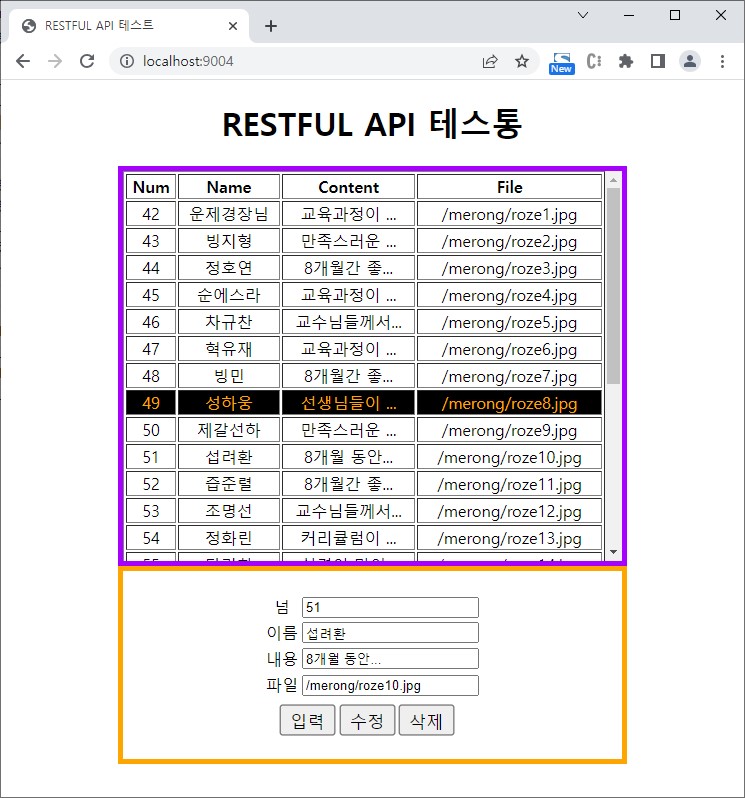Click the C extension icon in toolbar

[x=594, y=62]
